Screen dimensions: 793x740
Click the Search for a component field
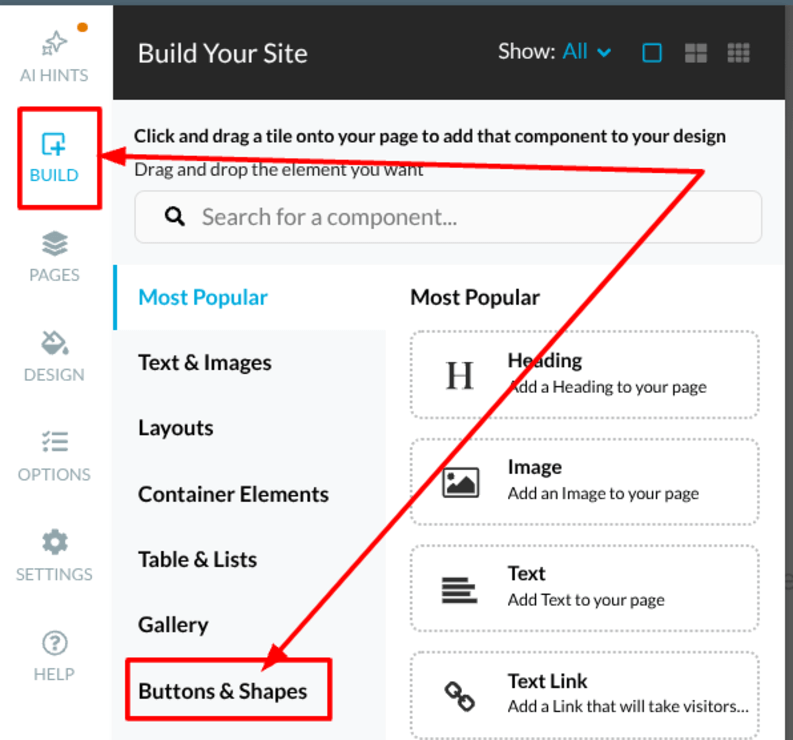click(448, 217)
